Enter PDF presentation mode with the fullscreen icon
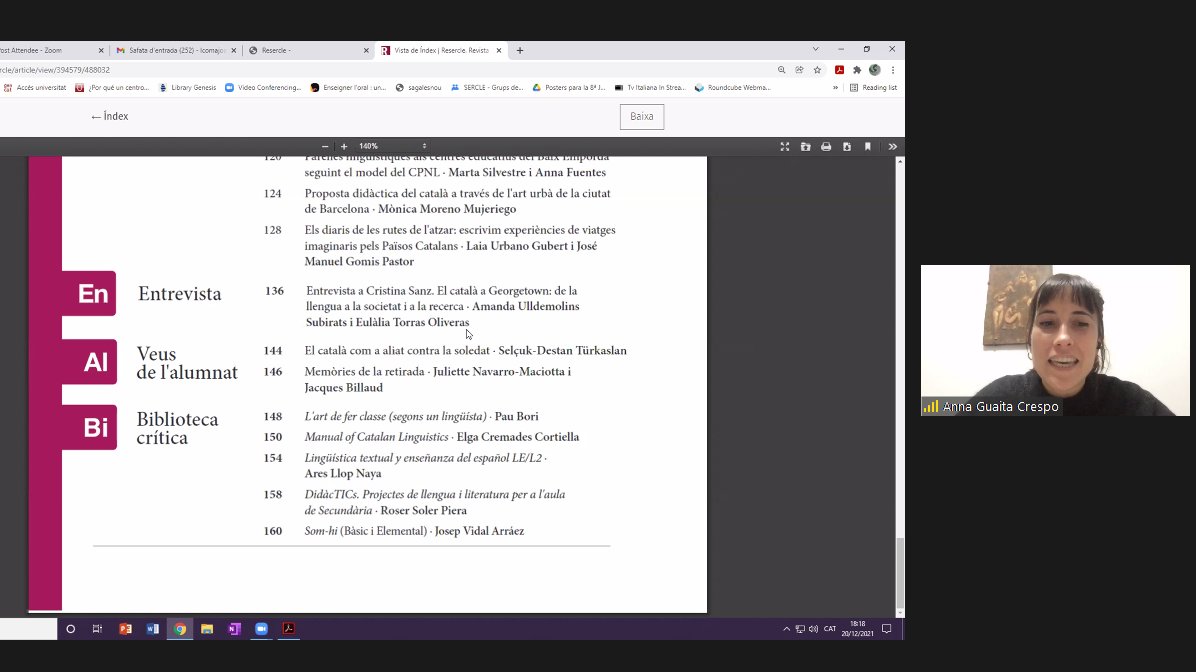The height and width of the screenshot is (672, 1196). (x=785, y=146)
